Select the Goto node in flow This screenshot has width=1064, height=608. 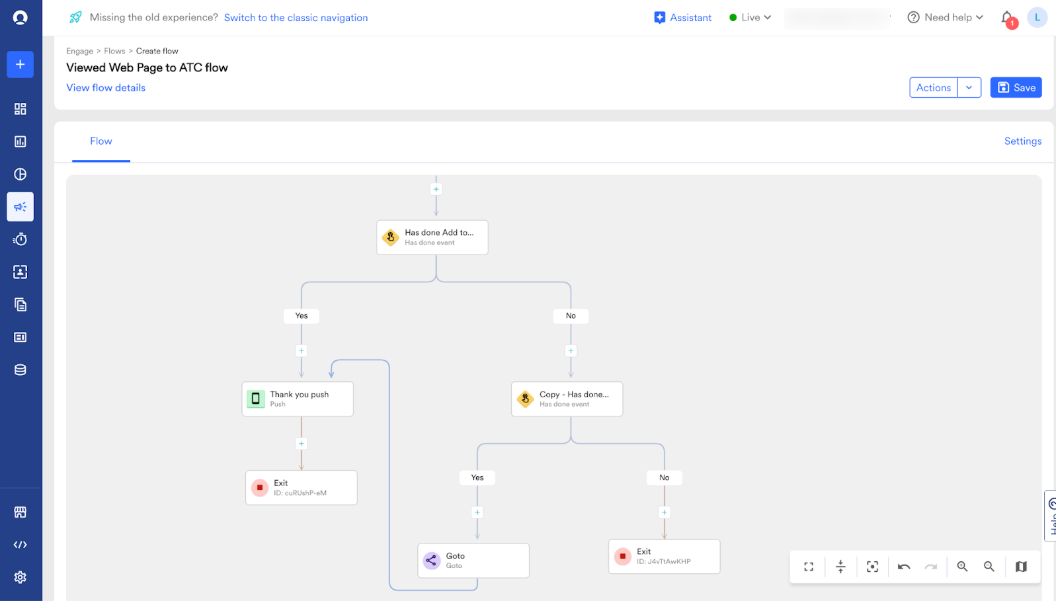[474, 560]
